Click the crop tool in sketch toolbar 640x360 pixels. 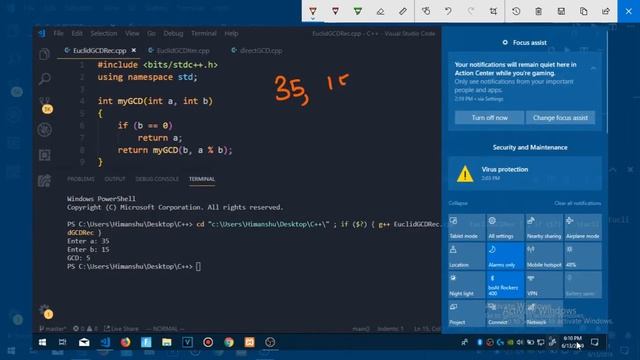tap(493, 11)
